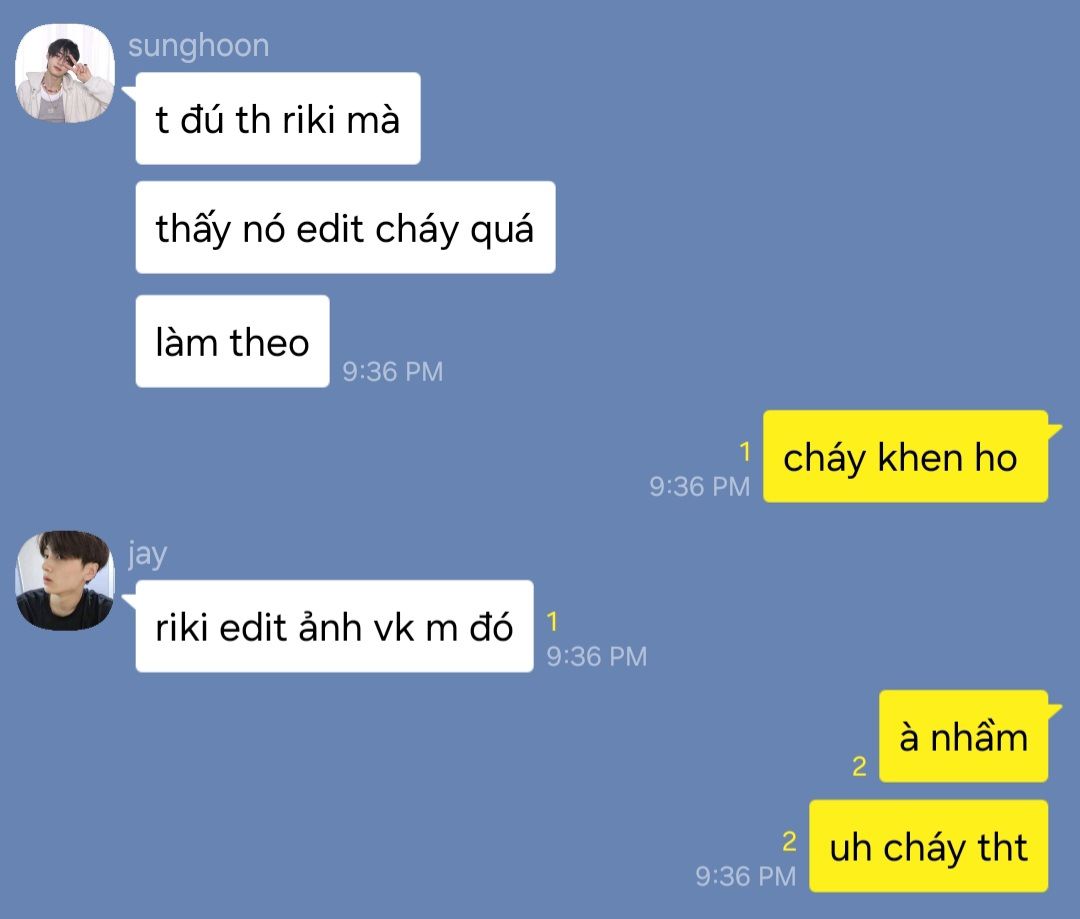Select the message "t đú th riki mà"
This screenshot has height=919, width=1080.
[278, 118]
